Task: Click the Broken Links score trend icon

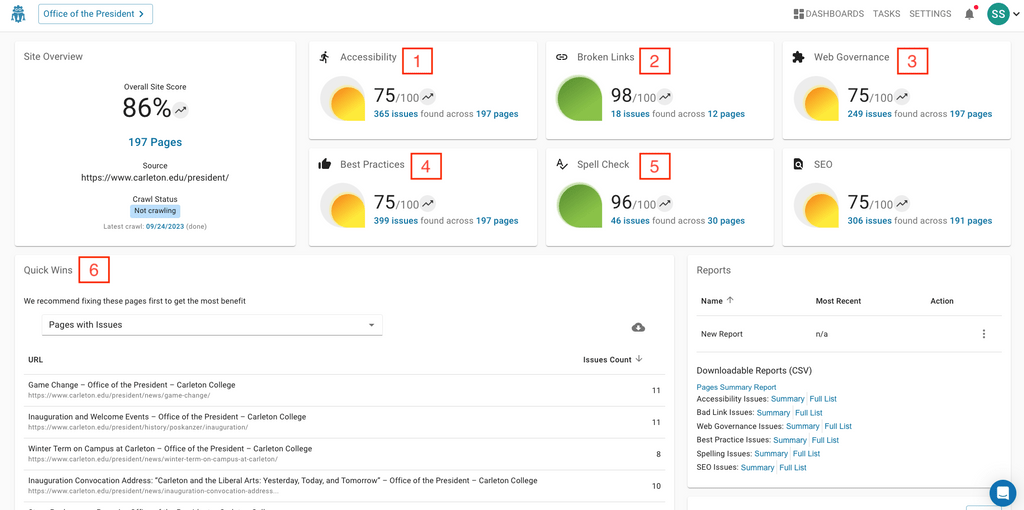Action: pyautogui.click(x=664, y=97)
